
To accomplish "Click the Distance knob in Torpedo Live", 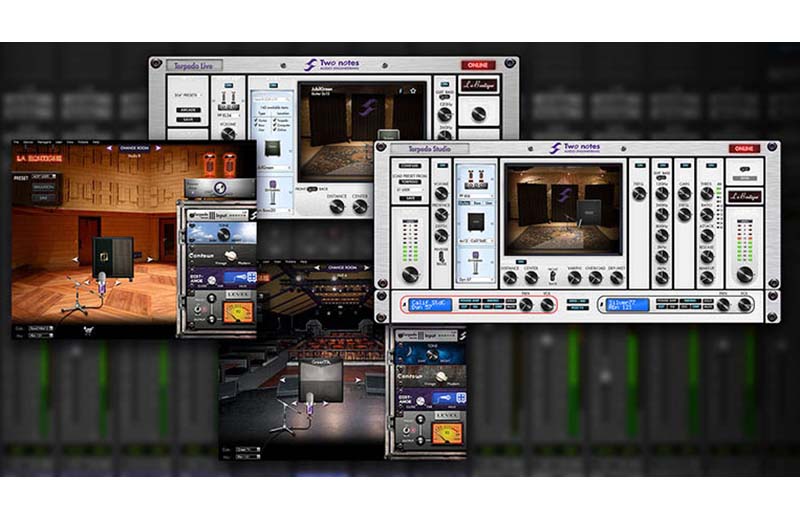I will click(x=337, y=207).
